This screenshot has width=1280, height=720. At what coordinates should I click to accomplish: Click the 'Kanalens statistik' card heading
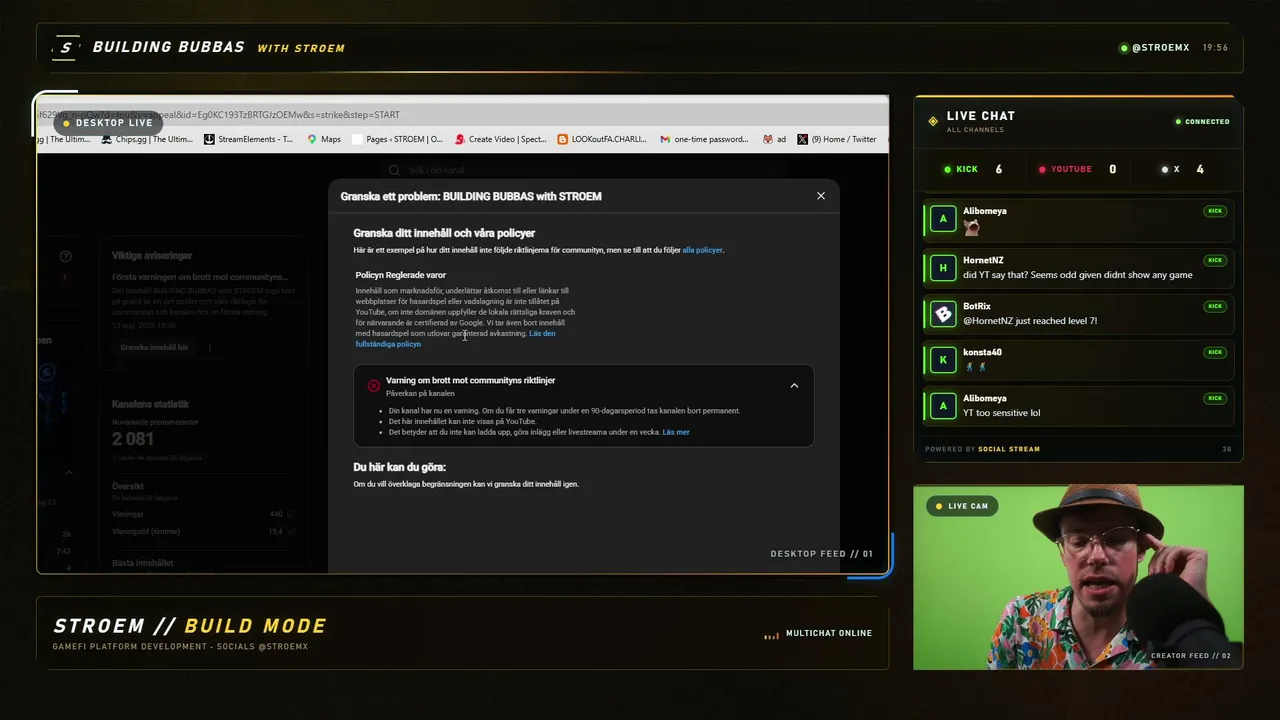tap(150, 404)
